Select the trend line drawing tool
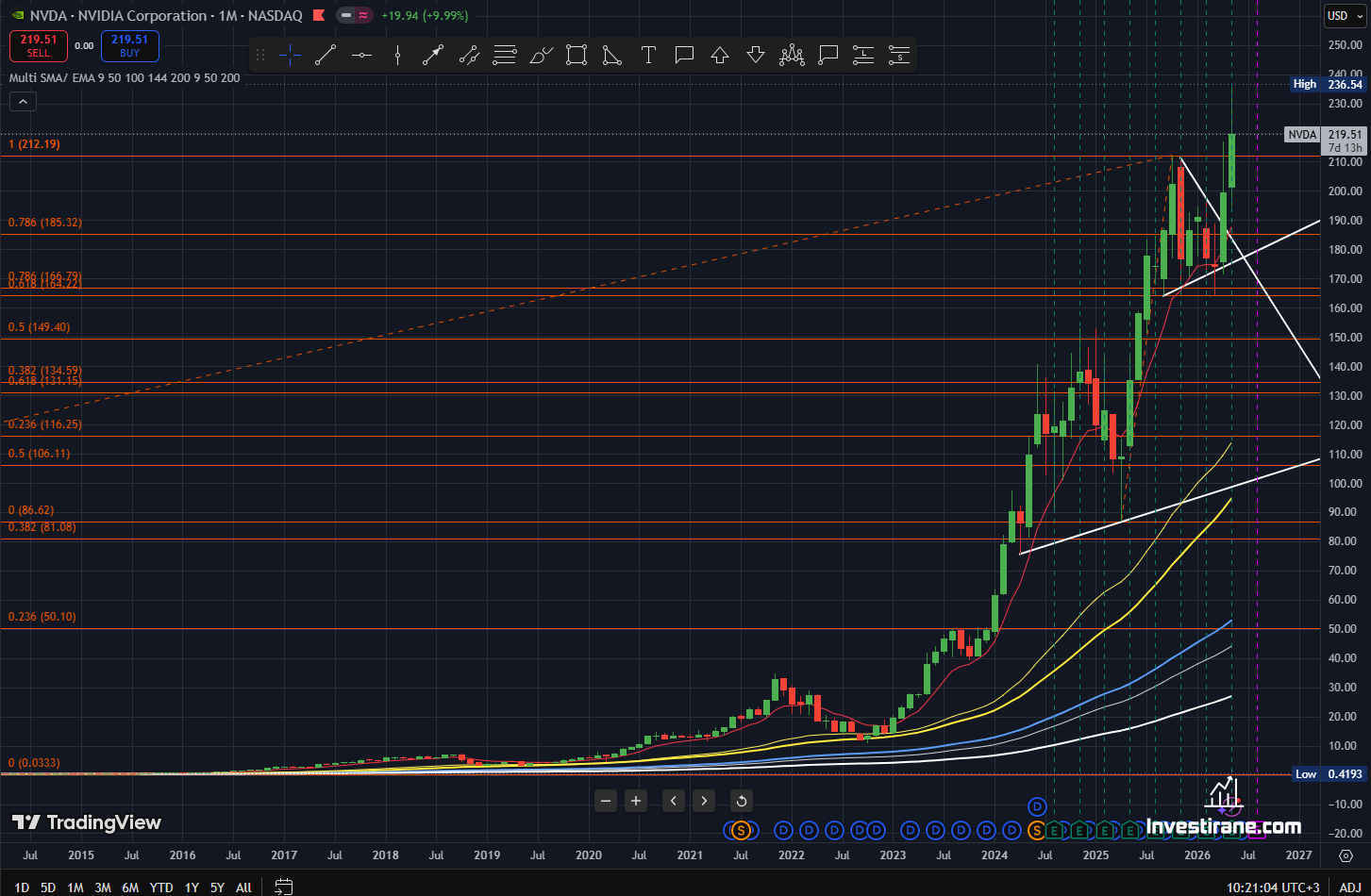 pyautogui.click(x=326, y=56)
